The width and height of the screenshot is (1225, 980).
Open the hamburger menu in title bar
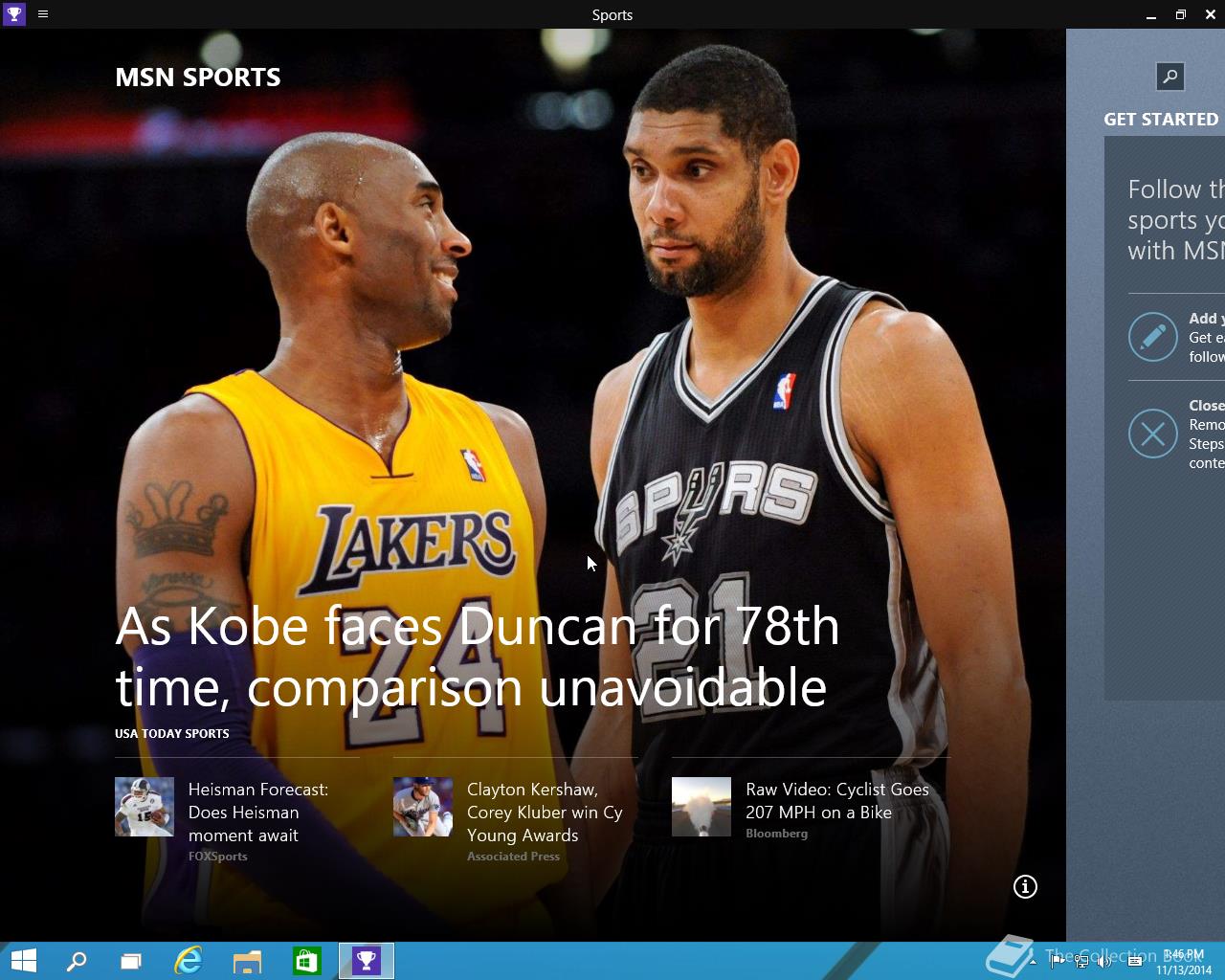[43, 14]
